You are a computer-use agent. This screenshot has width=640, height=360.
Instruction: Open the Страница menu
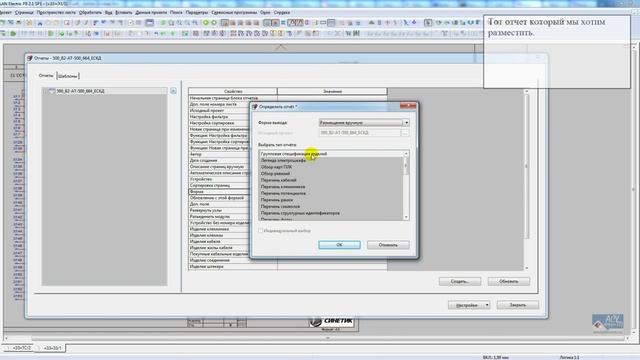tap(24, 12)
